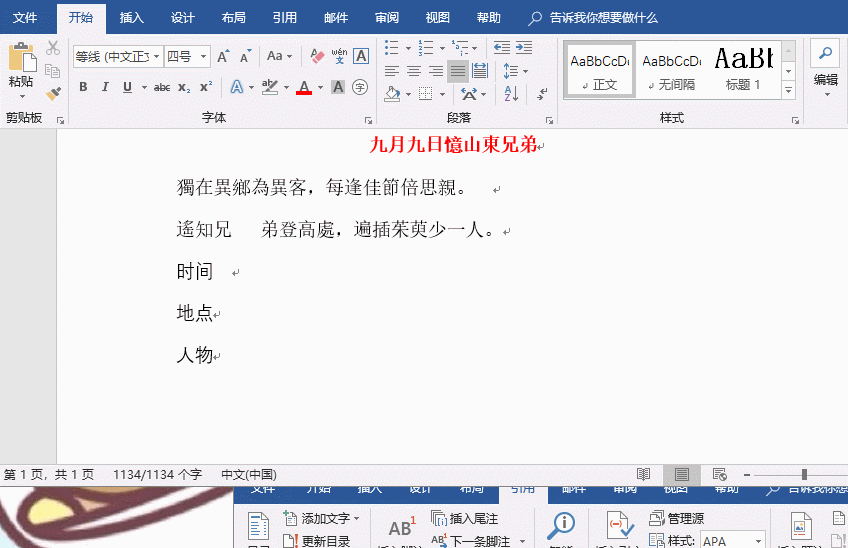
Task: Open the font name dropdown 等线
Action: pos(156,56)
